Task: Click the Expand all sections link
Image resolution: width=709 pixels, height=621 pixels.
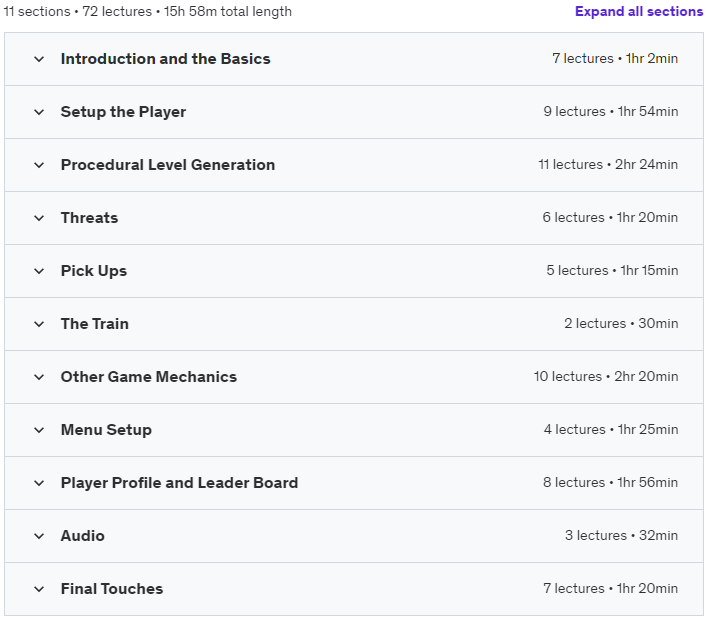Action: tap(639, 11)
